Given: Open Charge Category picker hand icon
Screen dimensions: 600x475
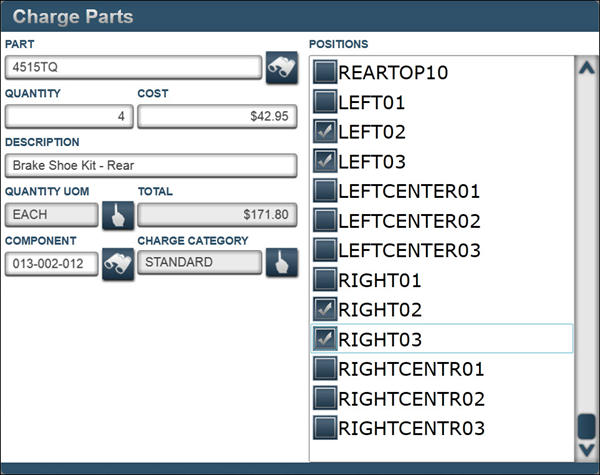Looking at the screenshot, I should point(282,264).
